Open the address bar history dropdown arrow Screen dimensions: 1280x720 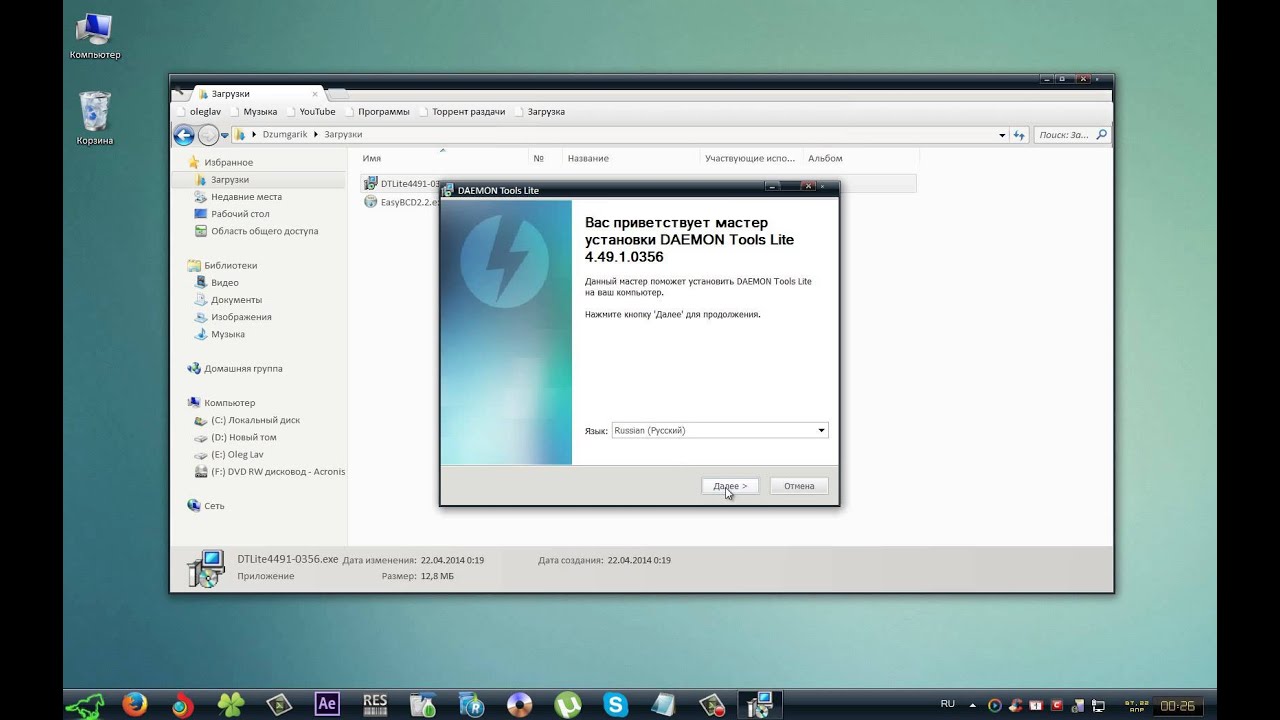(x=1002, y=135)
